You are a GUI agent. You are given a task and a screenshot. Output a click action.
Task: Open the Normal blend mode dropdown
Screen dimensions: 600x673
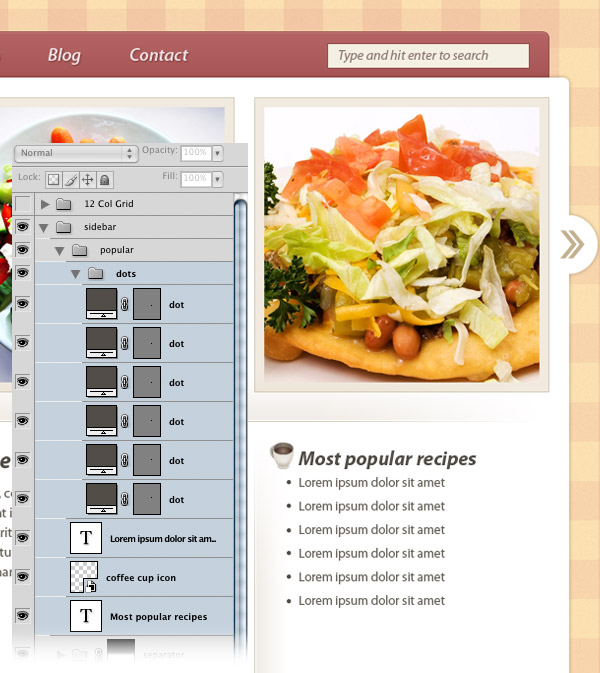(76, 153)
